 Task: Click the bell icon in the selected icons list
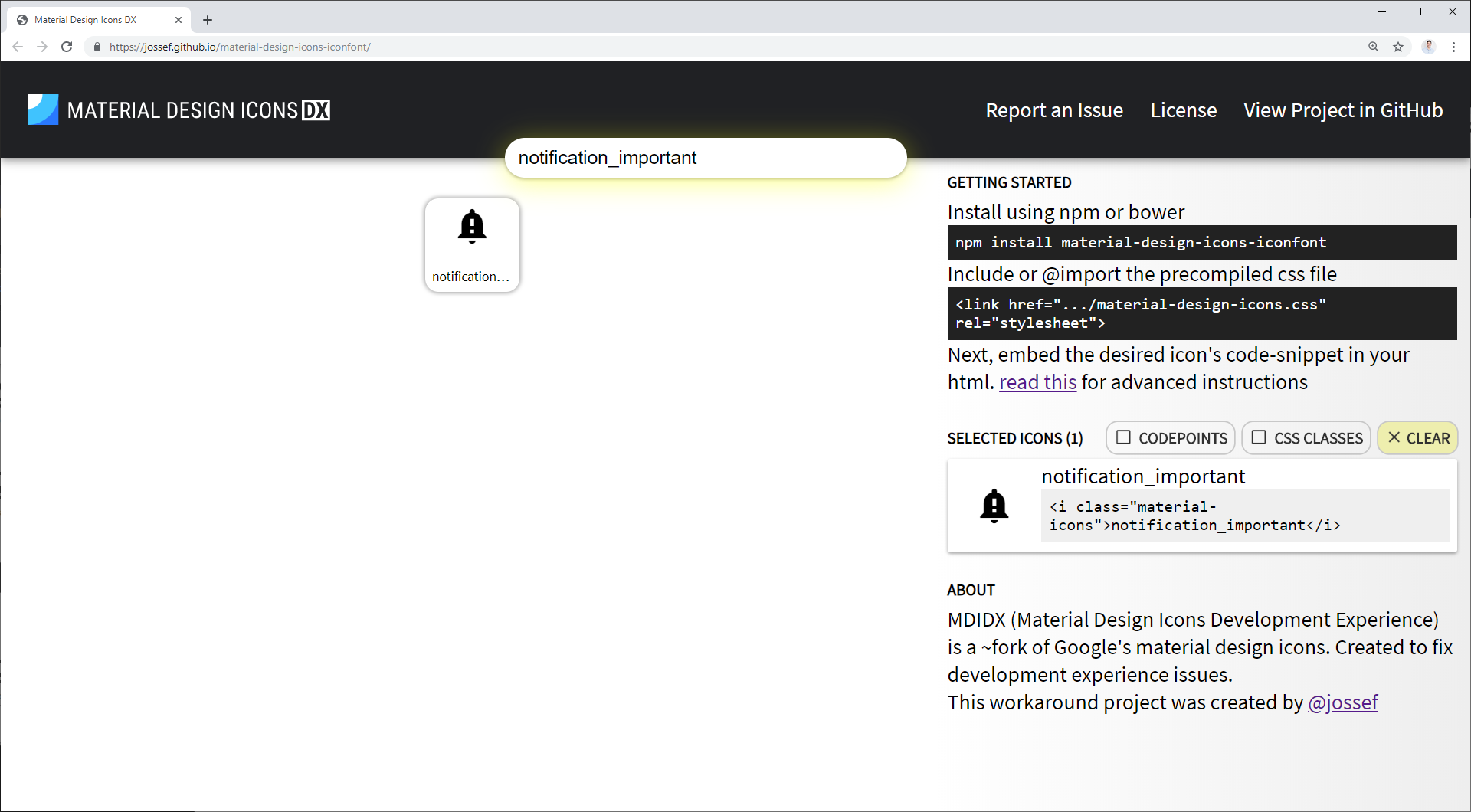[994, 506]
